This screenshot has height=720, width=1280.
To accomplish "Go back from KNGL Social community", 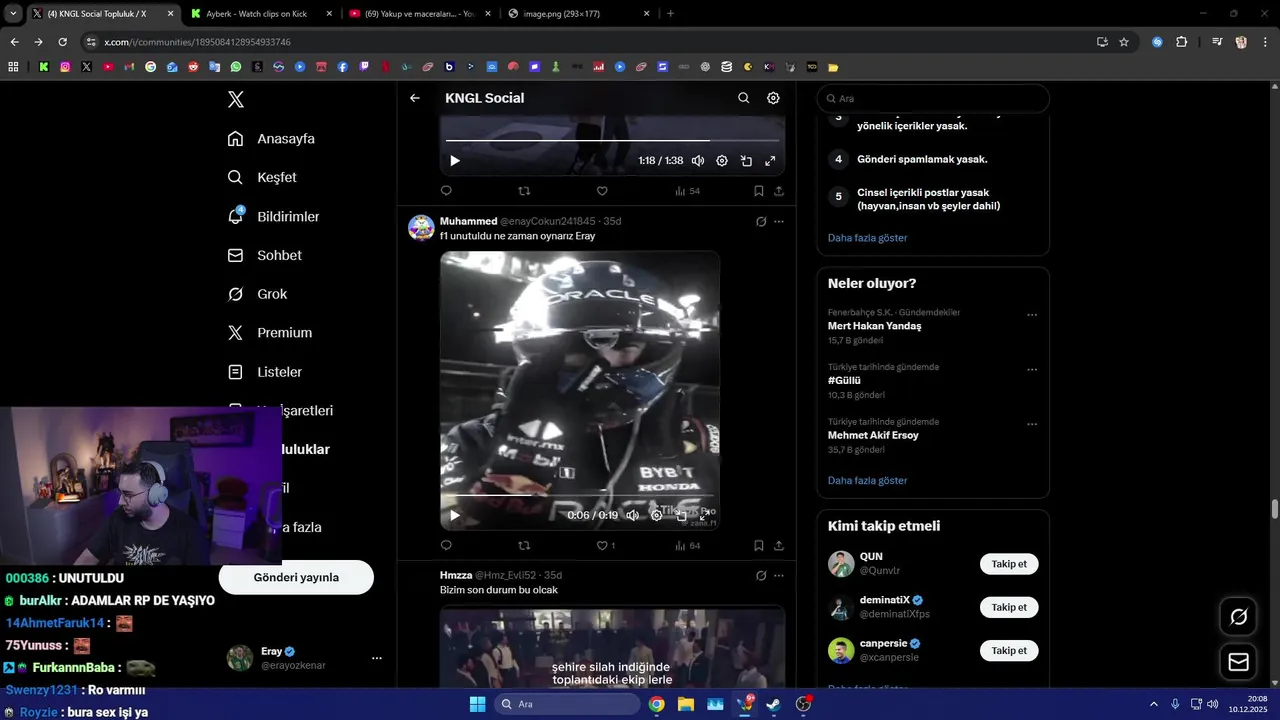I will click(415, 98).
